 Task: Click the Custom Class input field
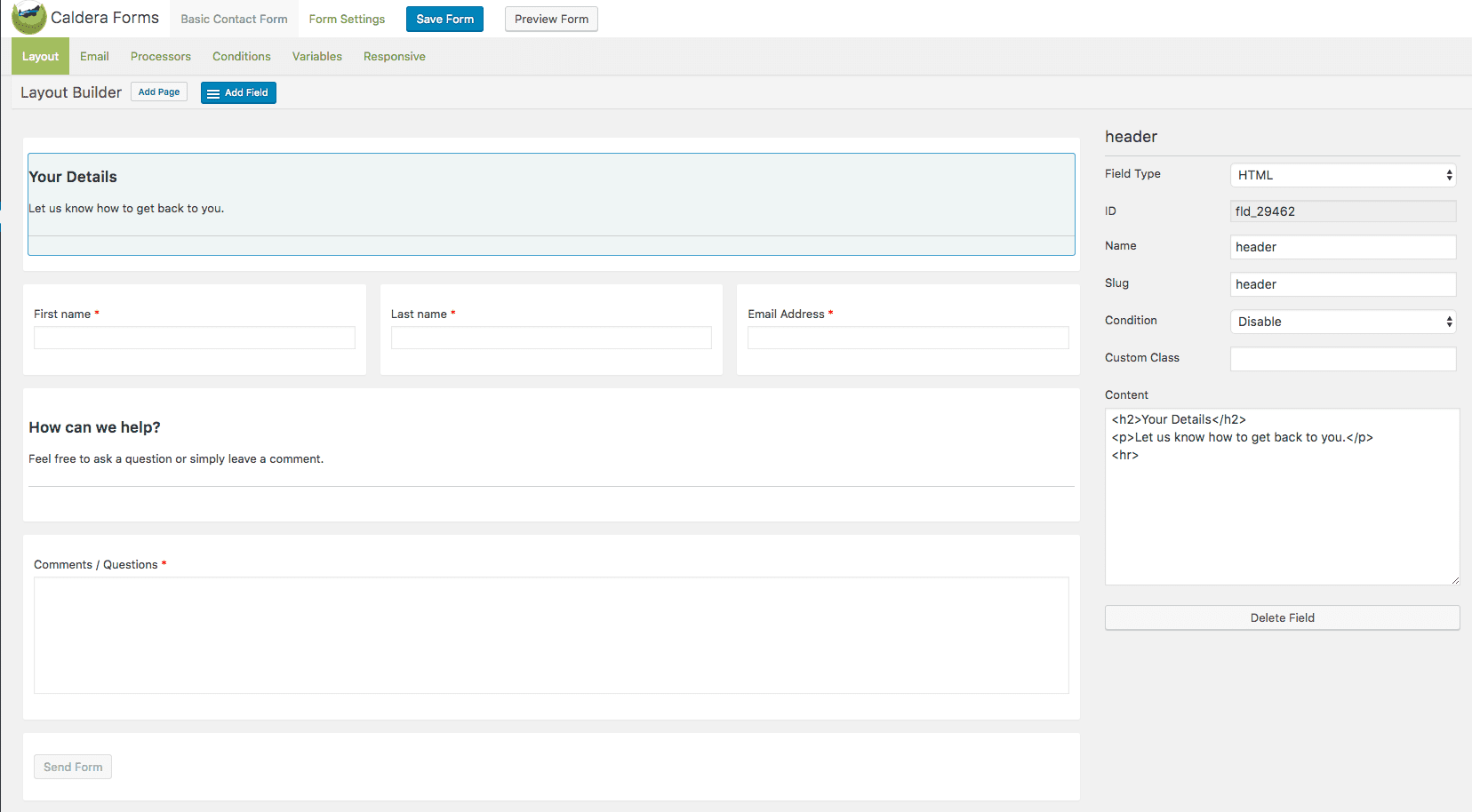[x=1342, y=359]
